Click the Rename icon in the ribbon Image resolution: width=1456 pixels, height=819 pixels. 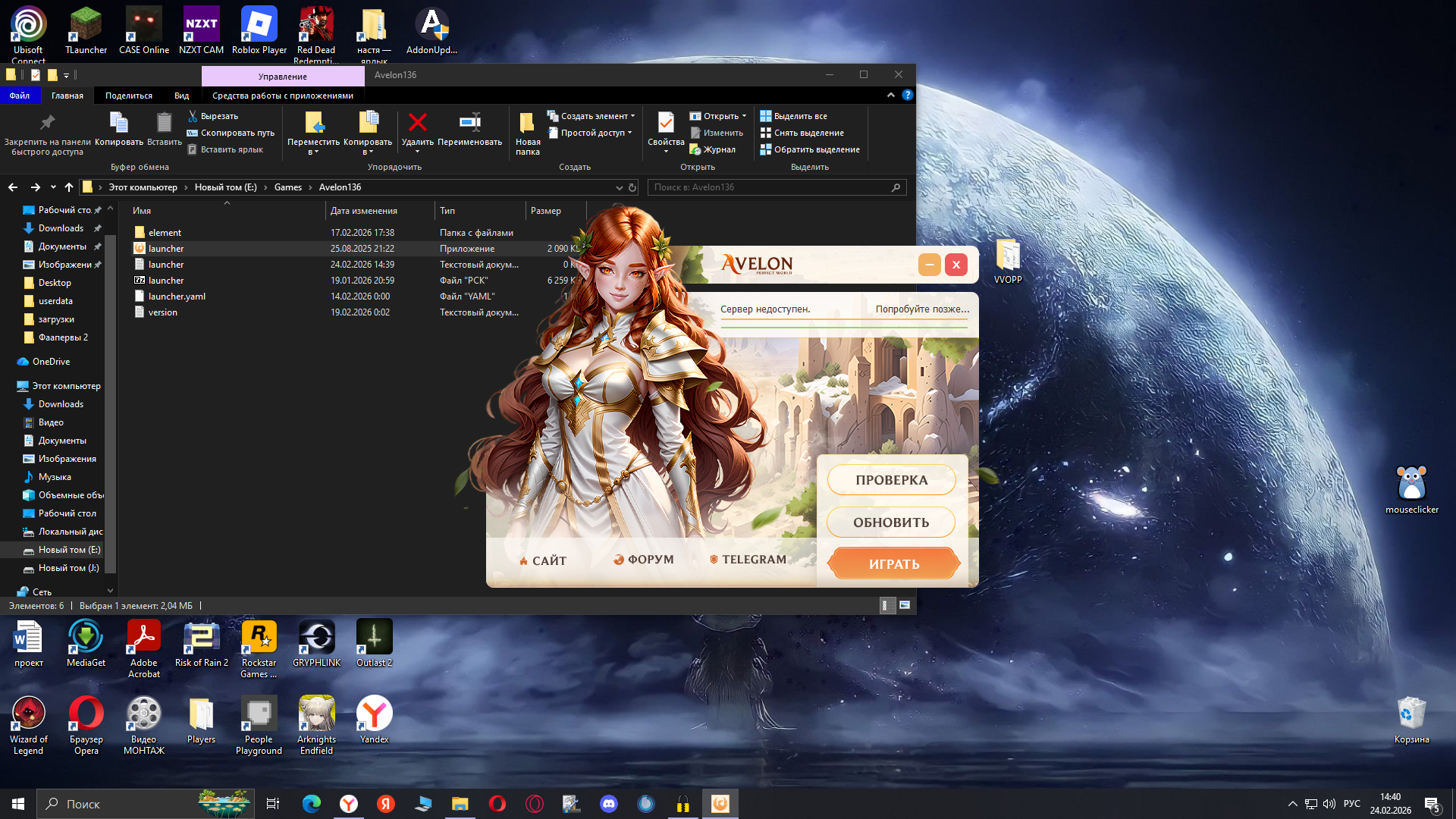pyautogui.click(x=469, y=123)
